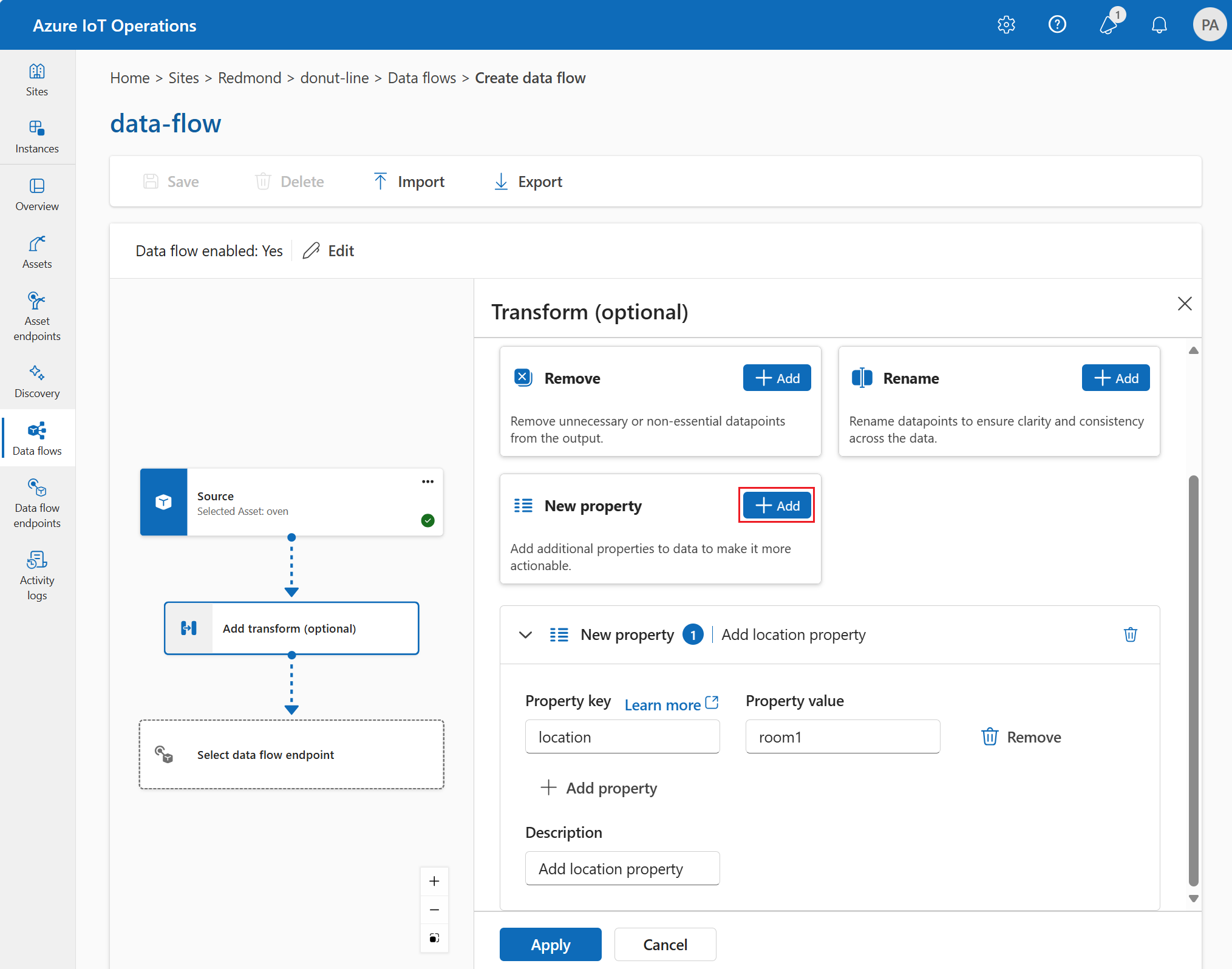Open the settings gear icon
Viewport: 1232px width, 969px height.
coord(1006,25)
